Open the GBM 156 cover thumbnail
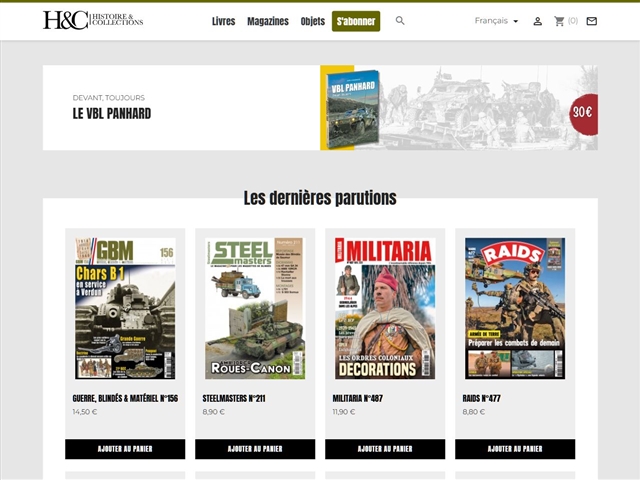 click(125, 309)
